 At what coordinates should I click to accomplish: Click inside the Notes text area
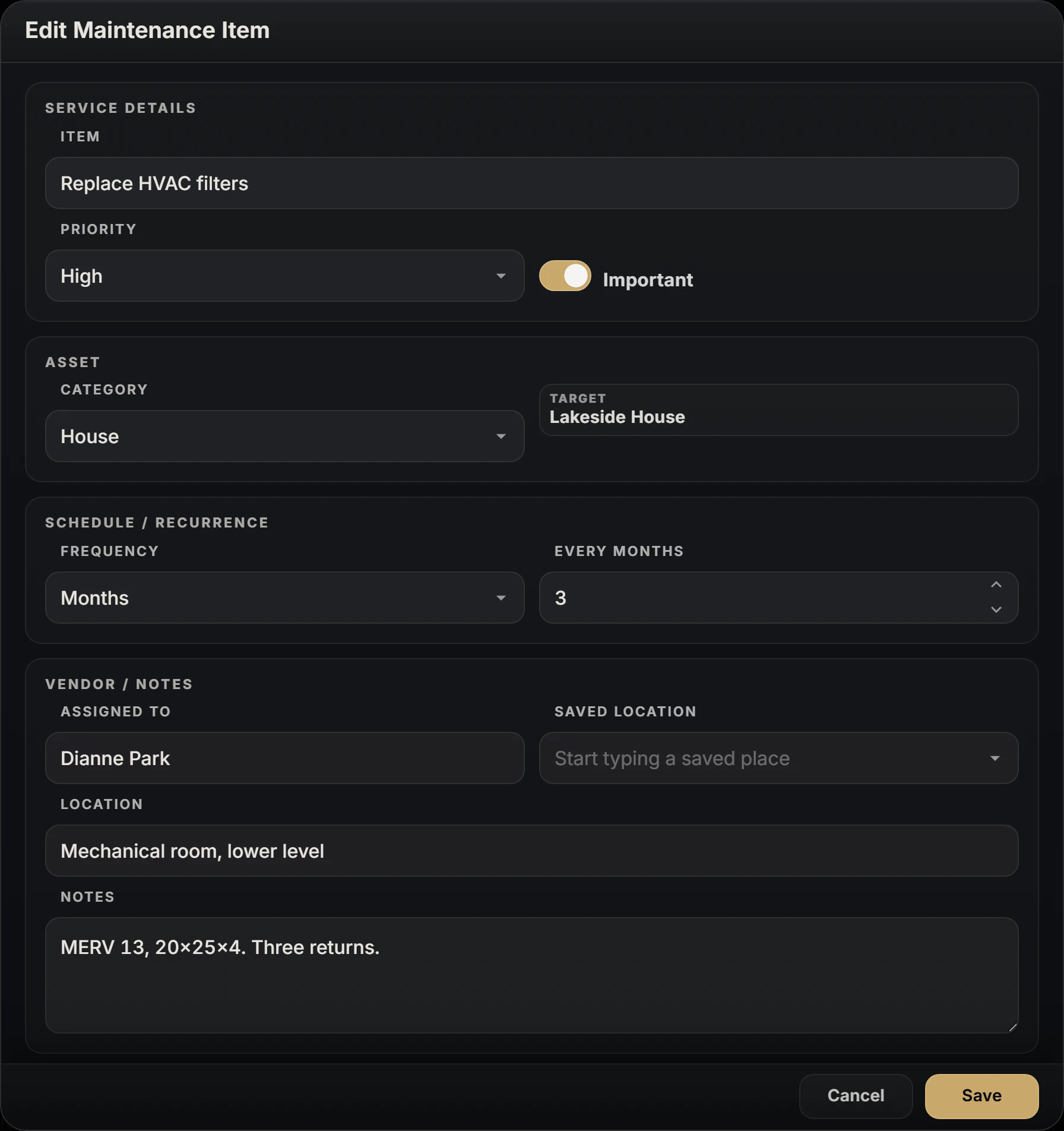pos(531,975)
